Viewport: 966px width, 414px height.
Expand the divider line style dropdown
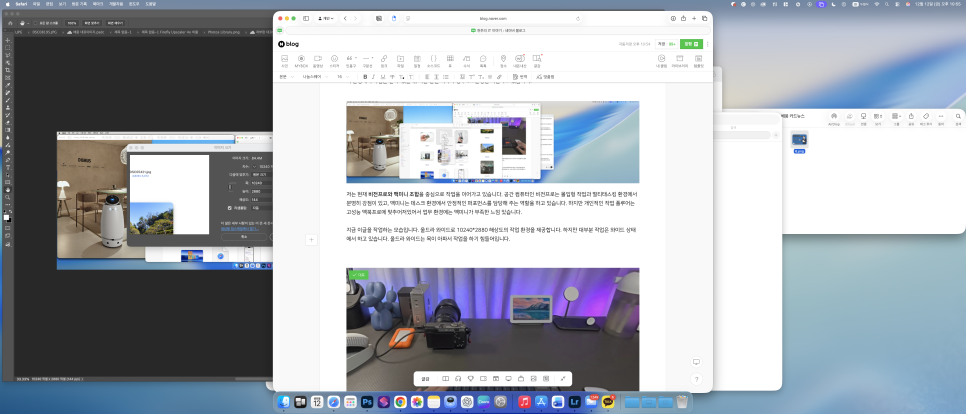coord(373,58)
